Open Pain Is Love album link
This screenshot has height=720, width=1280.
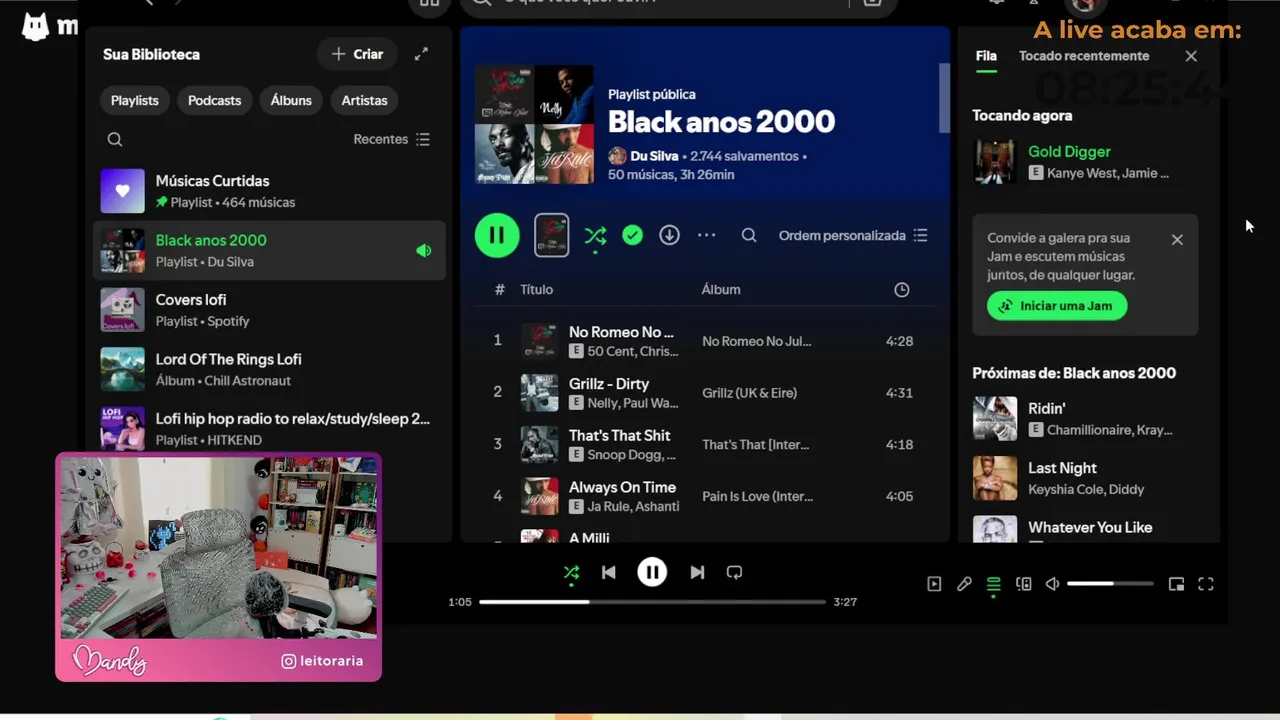[757, 496]
